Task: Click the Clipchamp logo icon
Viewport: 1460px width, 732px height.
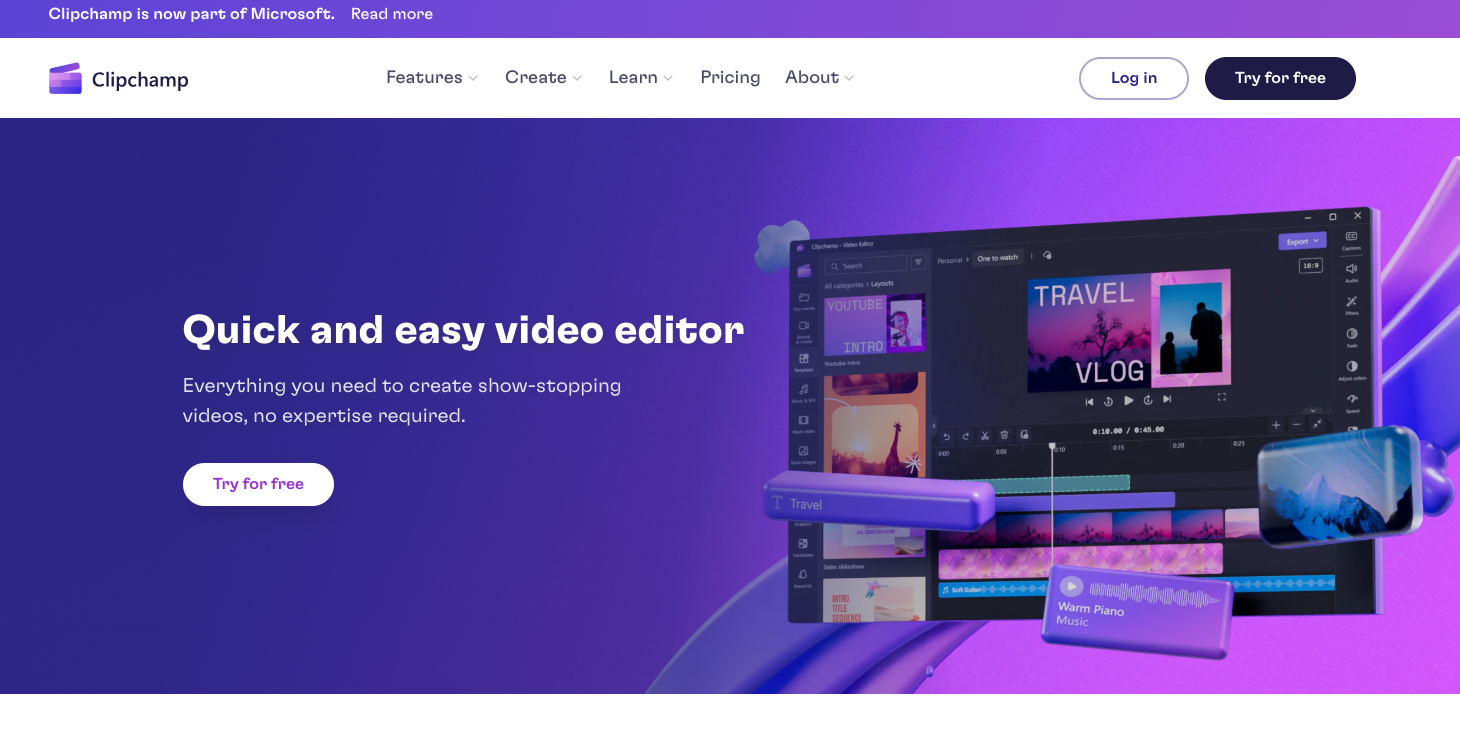Action: (x=65, y=78)
